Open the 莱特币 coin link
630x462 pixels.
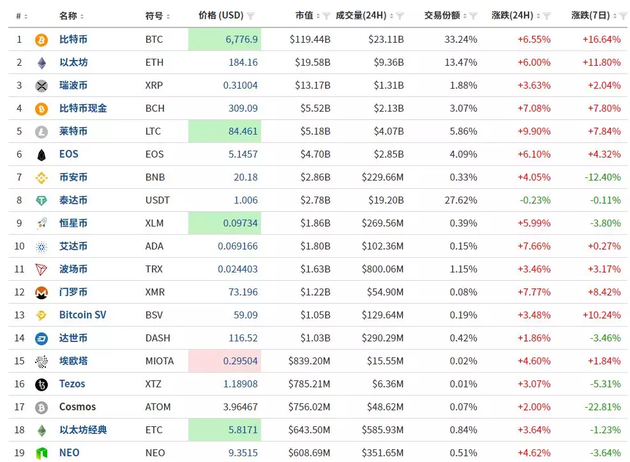73,131
